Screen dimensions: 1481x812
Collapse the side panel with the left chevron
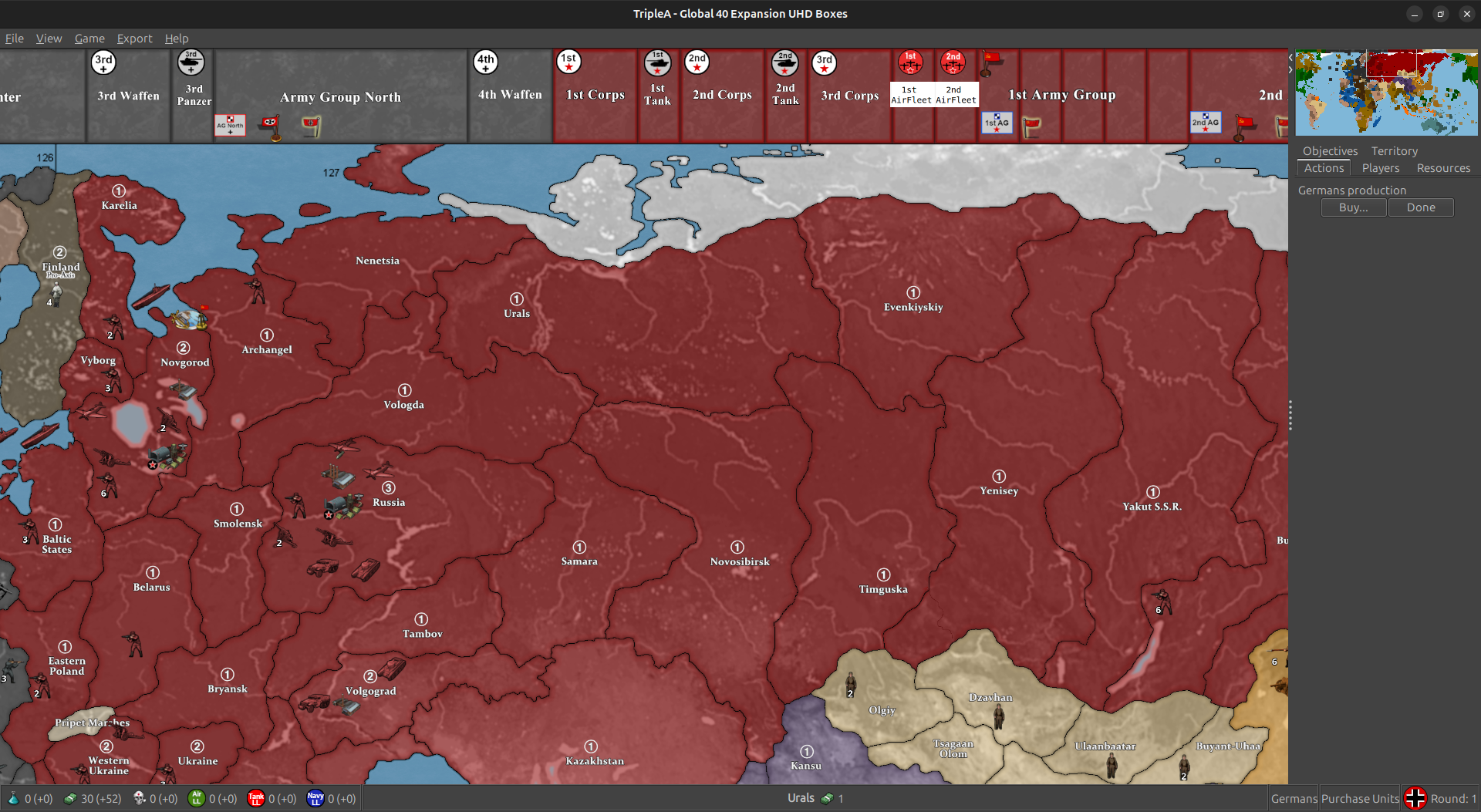(x=1290, y=58)
